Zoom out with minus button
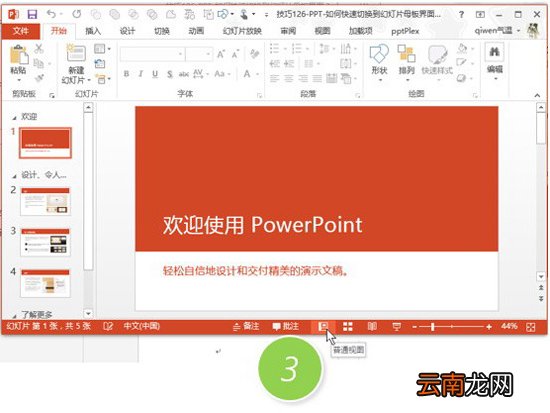The width and height of the screenshot is (550, 413). pyautogui.click(x=414, y=327)
